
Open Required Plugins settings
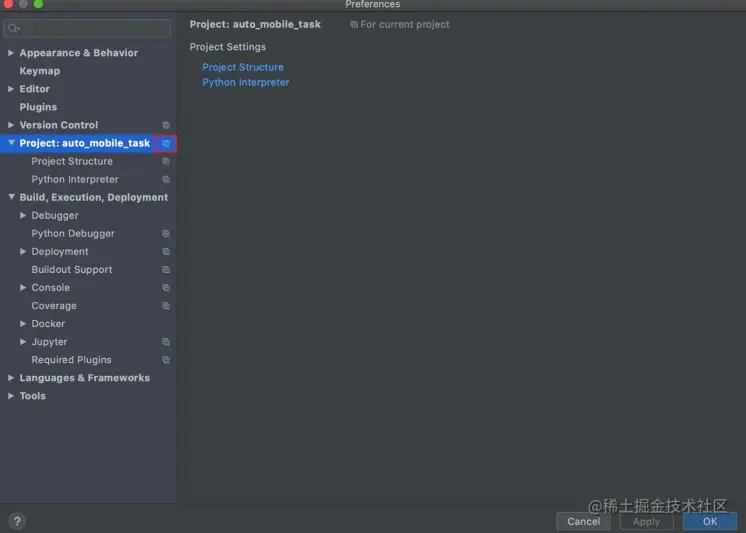[x=71, y=360]
